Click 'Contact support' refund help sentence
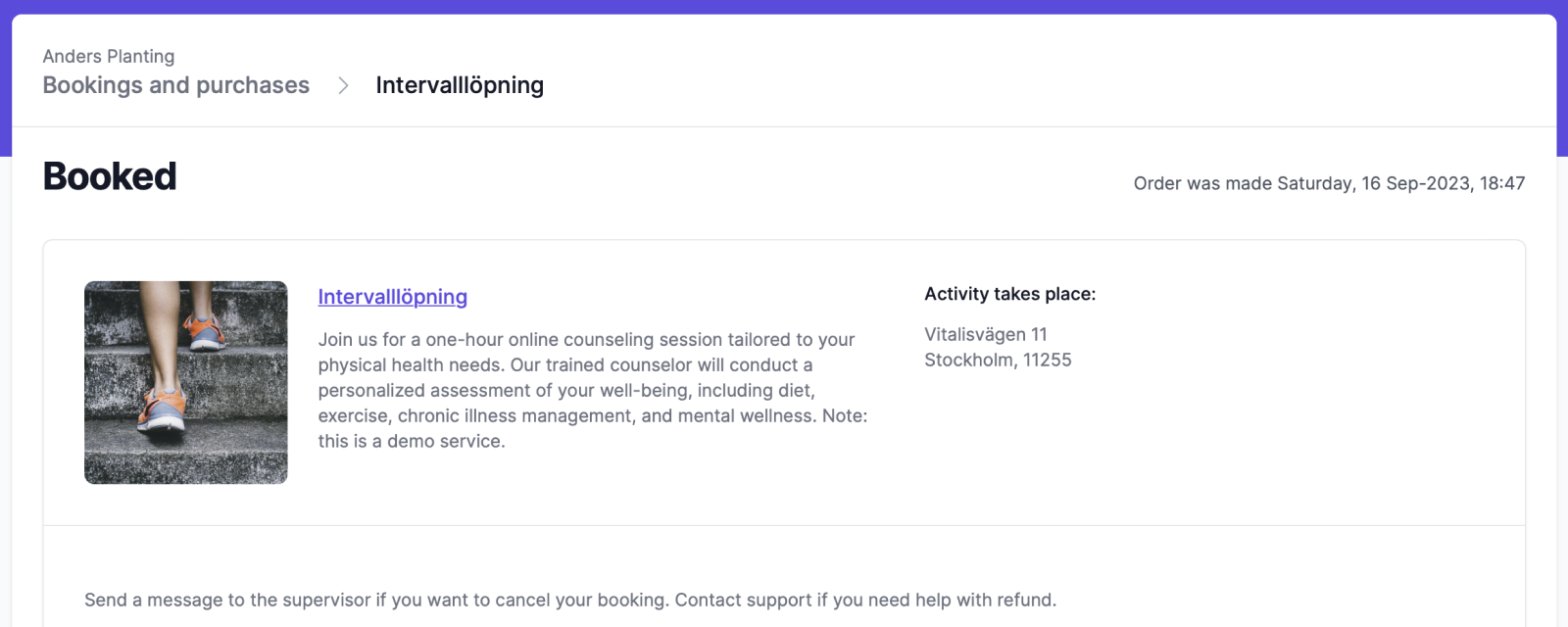1568x627 pixels. point(865,600)
